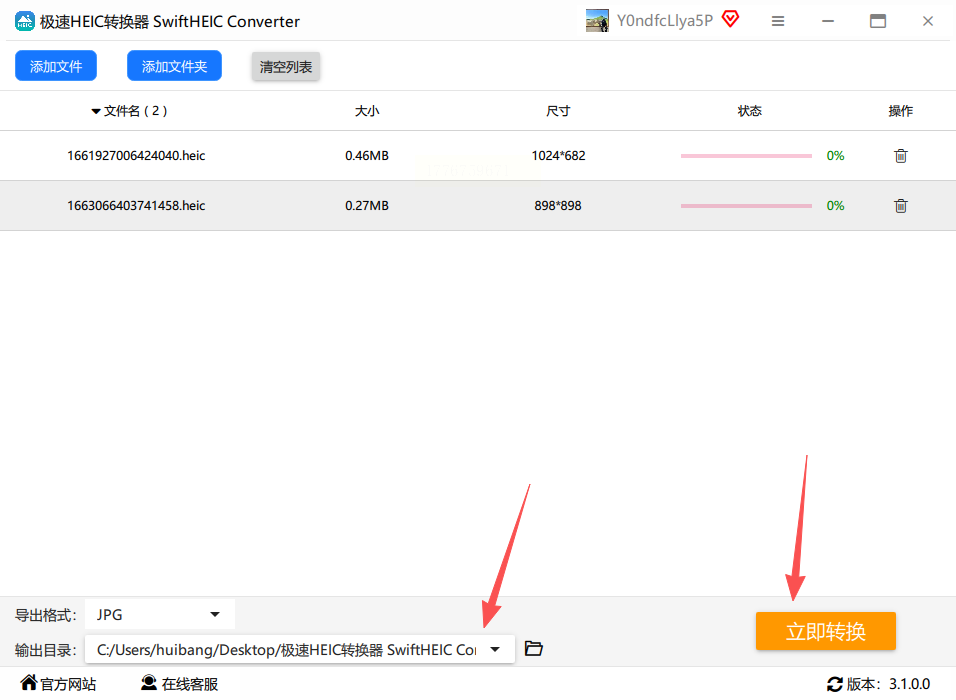
Task: Click the red VIP diamond badge
Action: [x=730, y=20]
